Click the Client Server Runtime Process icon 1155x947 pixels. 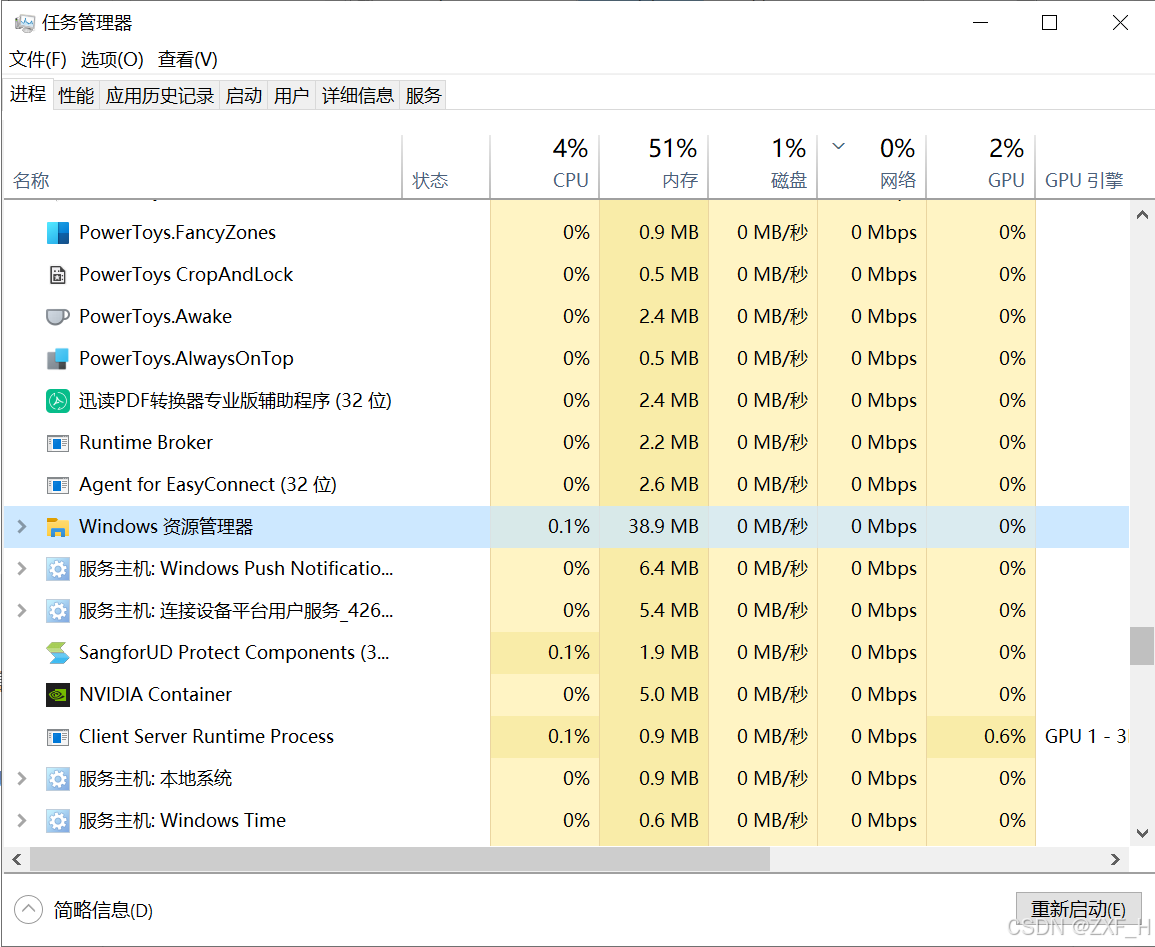[x=57, y=736]
